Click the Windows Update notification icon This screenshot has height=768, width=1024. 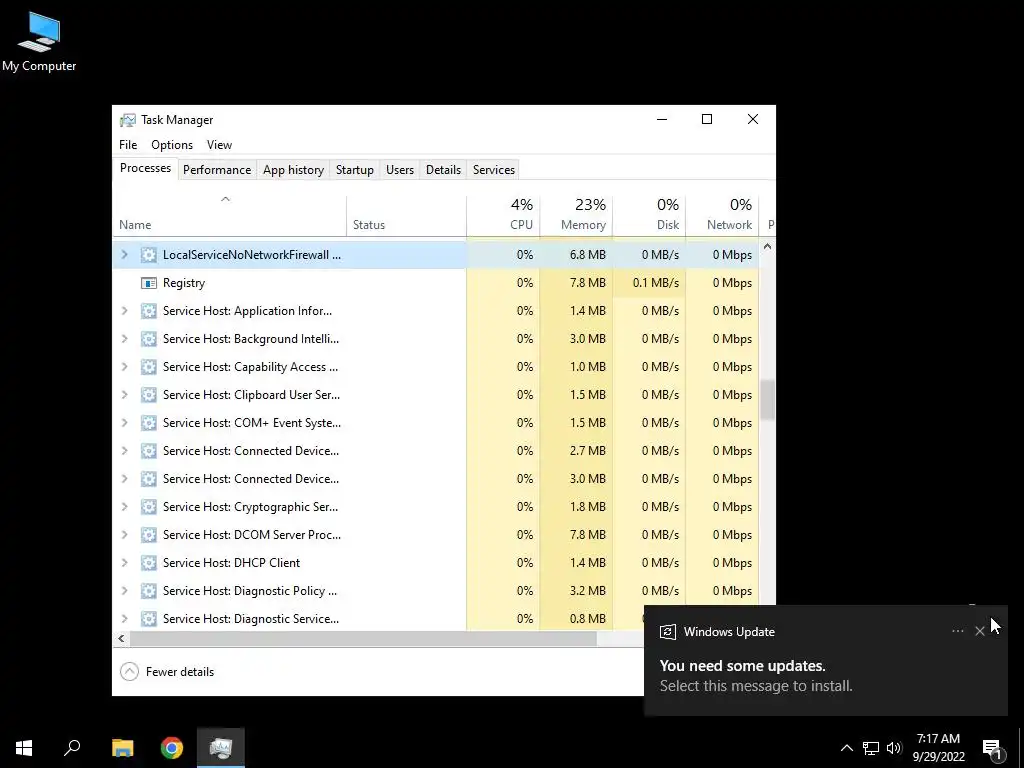(667, 632)
